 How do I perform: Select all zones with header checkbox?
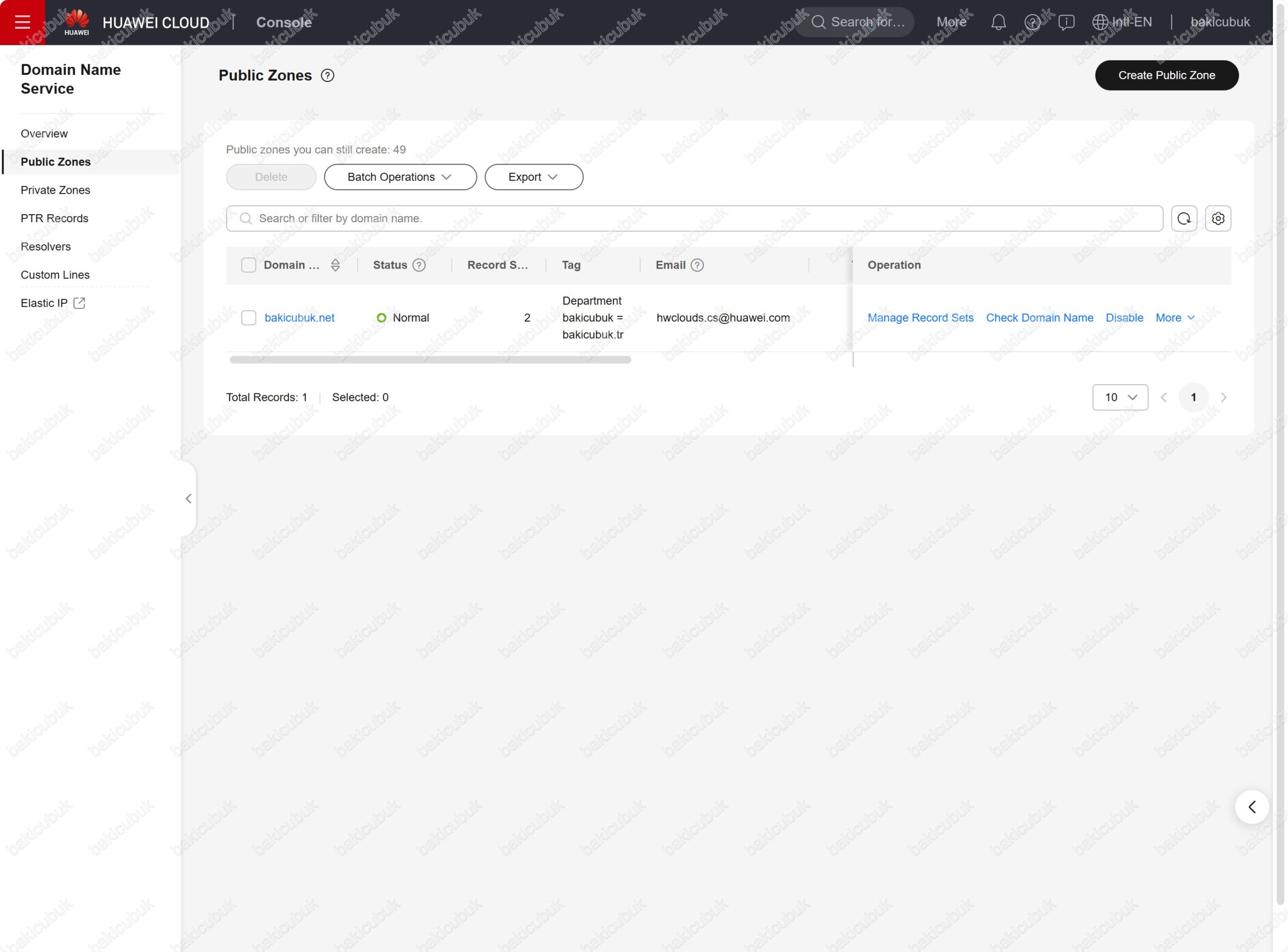pos(249,265)
